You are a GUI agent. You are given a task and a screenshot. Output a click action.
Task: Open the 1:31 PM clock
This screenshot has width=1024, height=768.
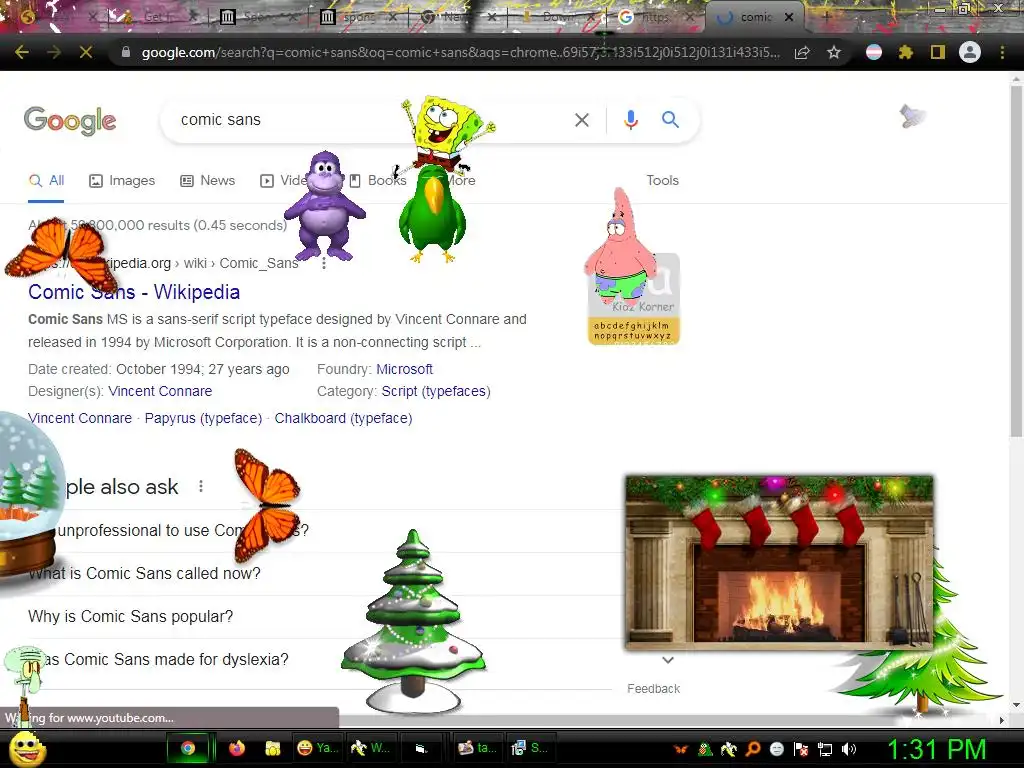pyautogui.click(x=936, y=750)
